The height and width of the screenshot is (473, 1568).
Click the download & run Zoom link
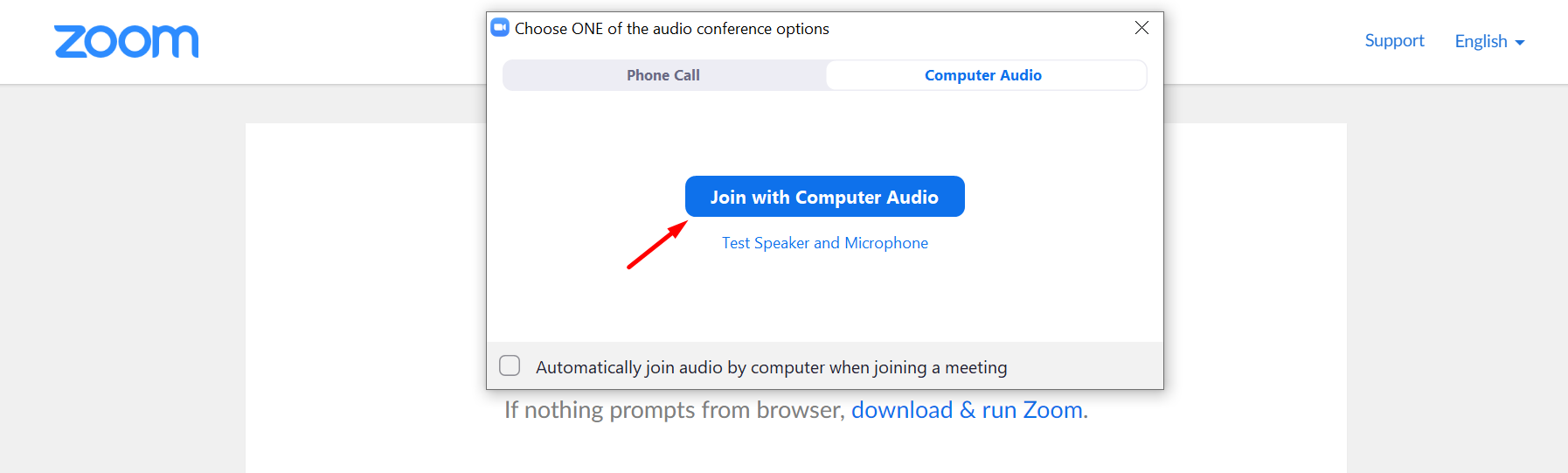[x=968, y=410]
